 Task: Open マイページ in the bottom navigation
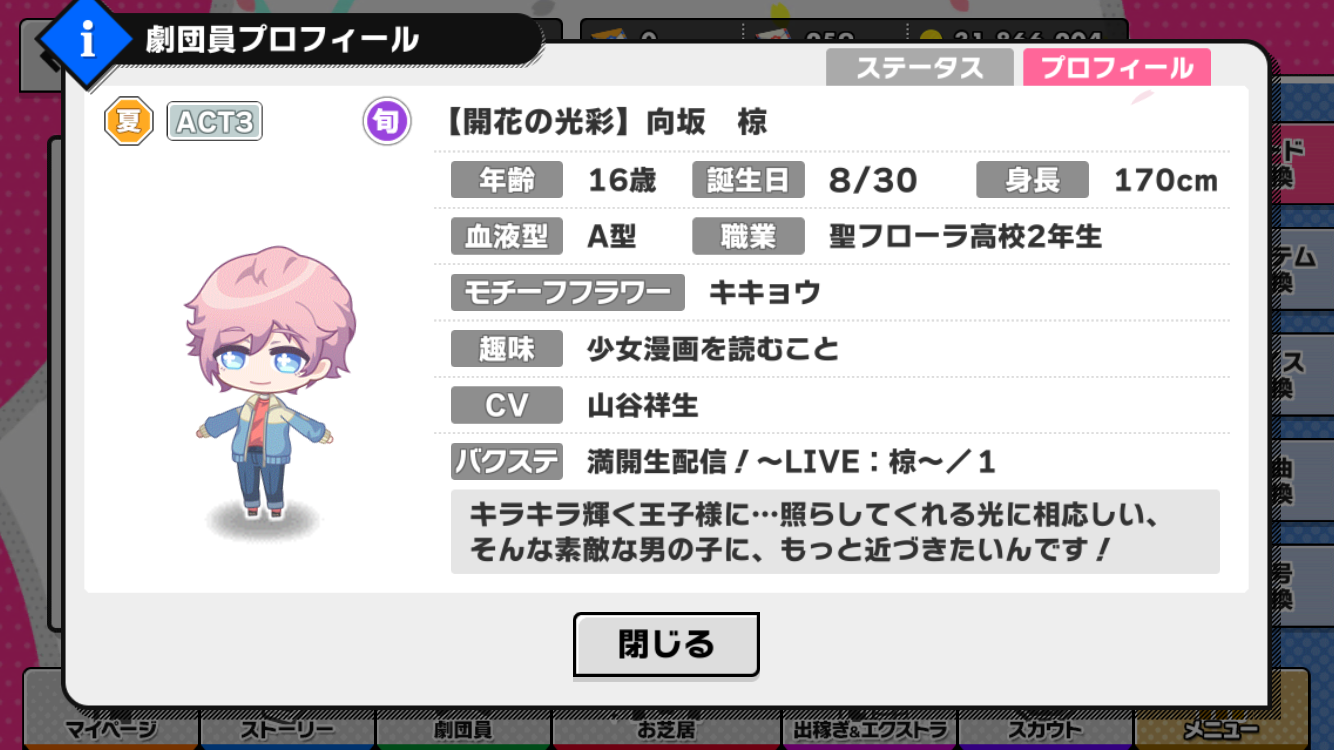[x=111, y=728]
